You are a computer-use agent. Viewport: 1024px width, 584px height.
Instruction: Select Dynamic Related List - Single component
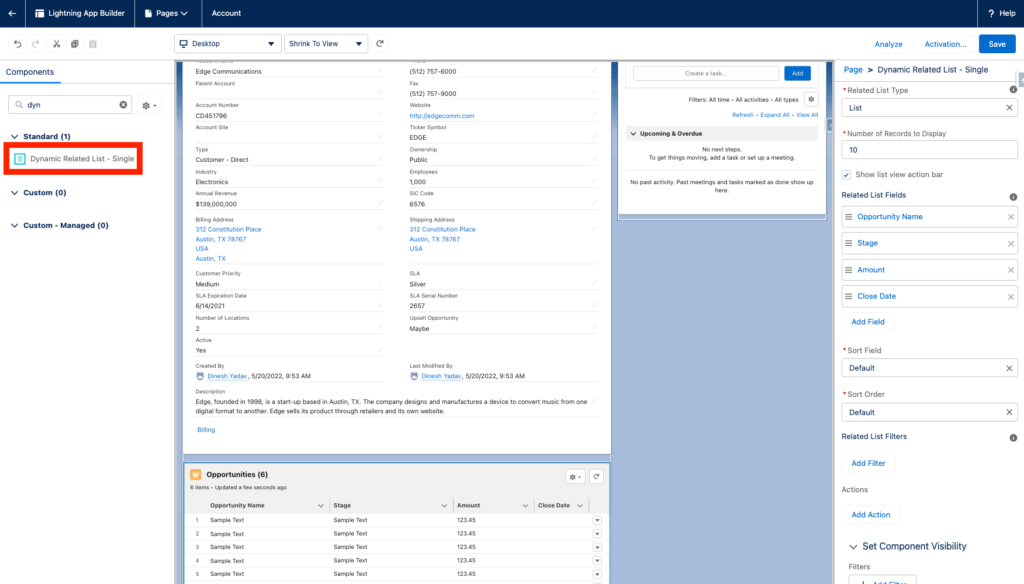(x=74, y=159)
